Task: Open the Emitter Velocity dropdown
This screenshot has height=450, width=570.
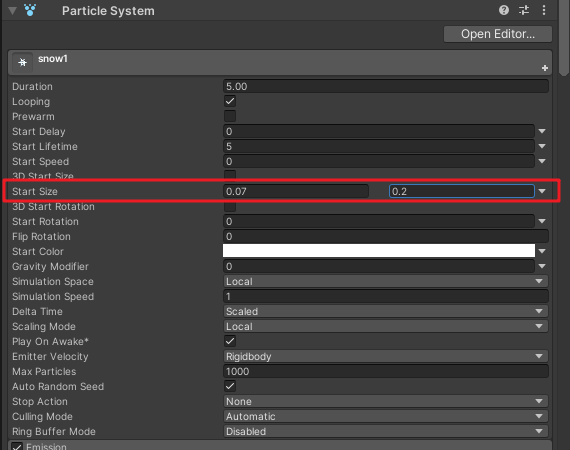Action: point(386,356)
